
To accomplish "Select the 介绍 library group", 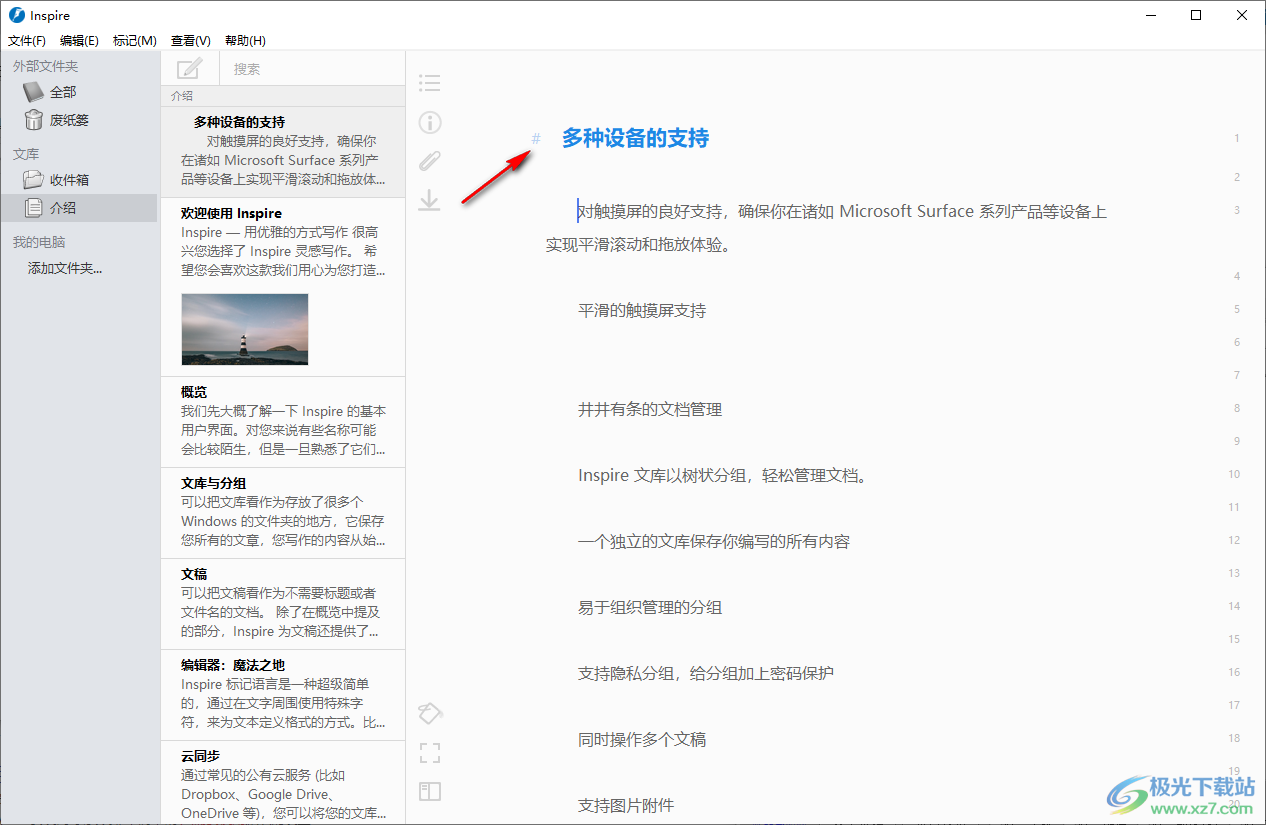I will [x=62, y=208].
